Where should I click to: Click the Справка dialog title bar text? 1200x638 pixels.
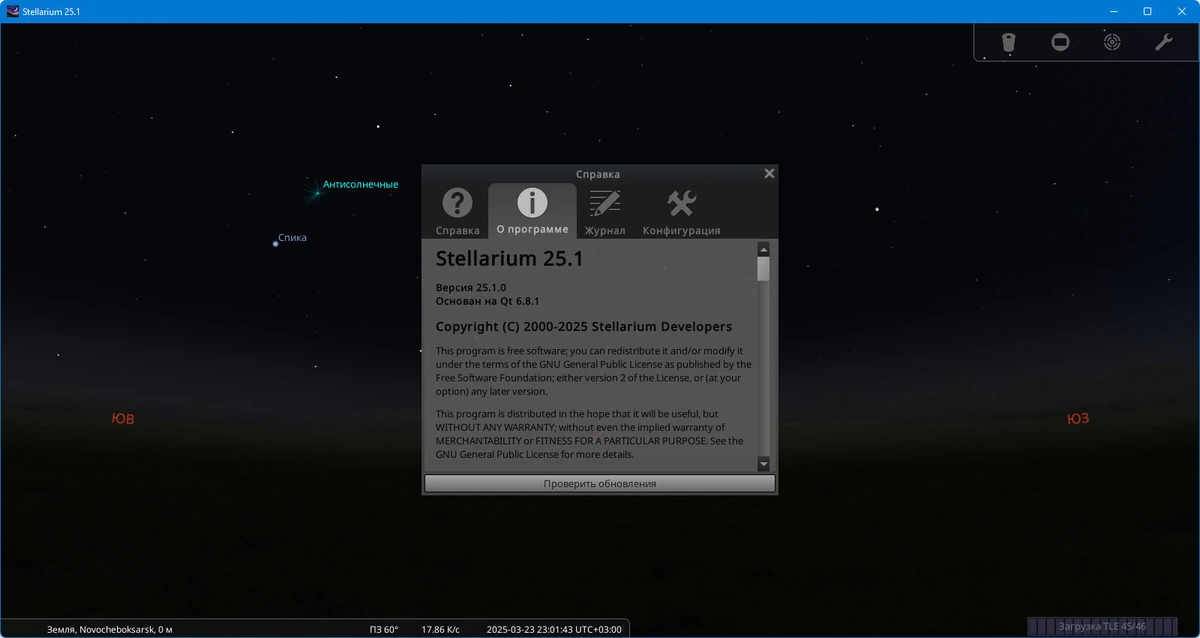[598, 174]
